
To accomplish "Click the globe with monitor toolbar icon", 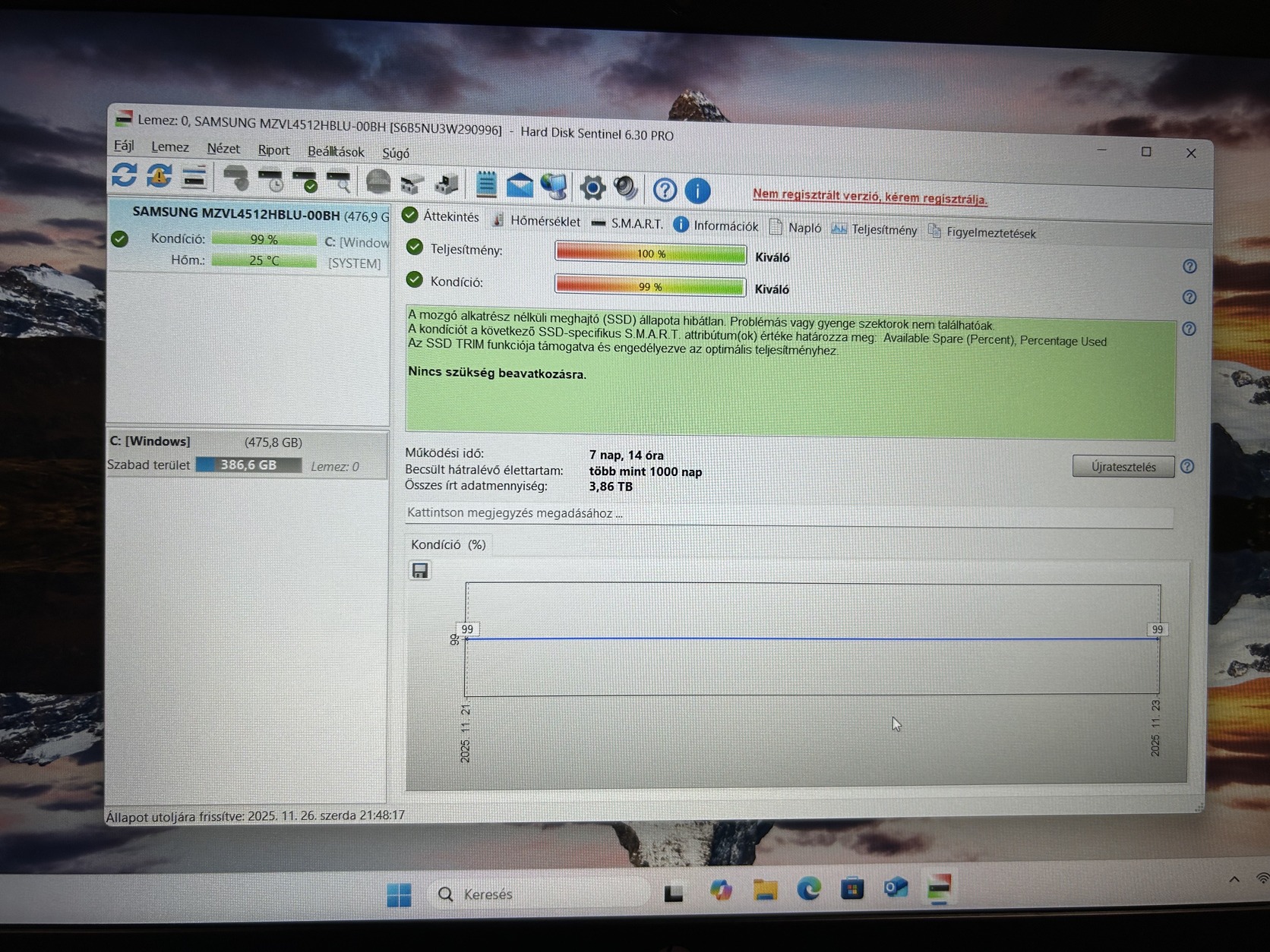I will tap(554, 186).
